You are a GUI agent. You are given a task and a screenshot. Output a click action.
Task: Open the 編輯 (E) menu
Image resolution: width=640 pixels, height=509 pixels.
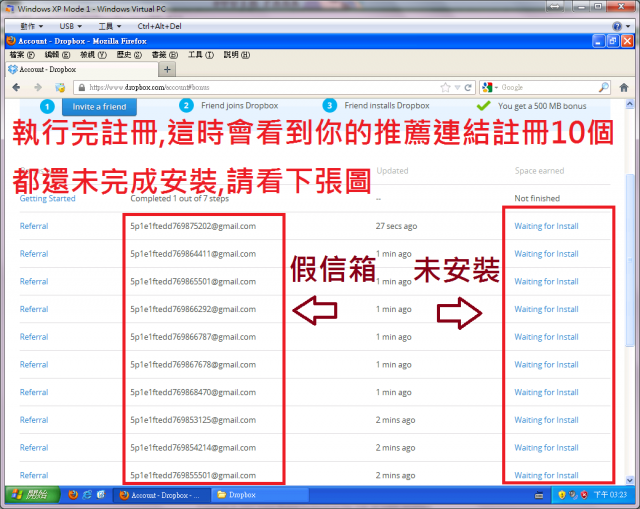click(57, 55)
